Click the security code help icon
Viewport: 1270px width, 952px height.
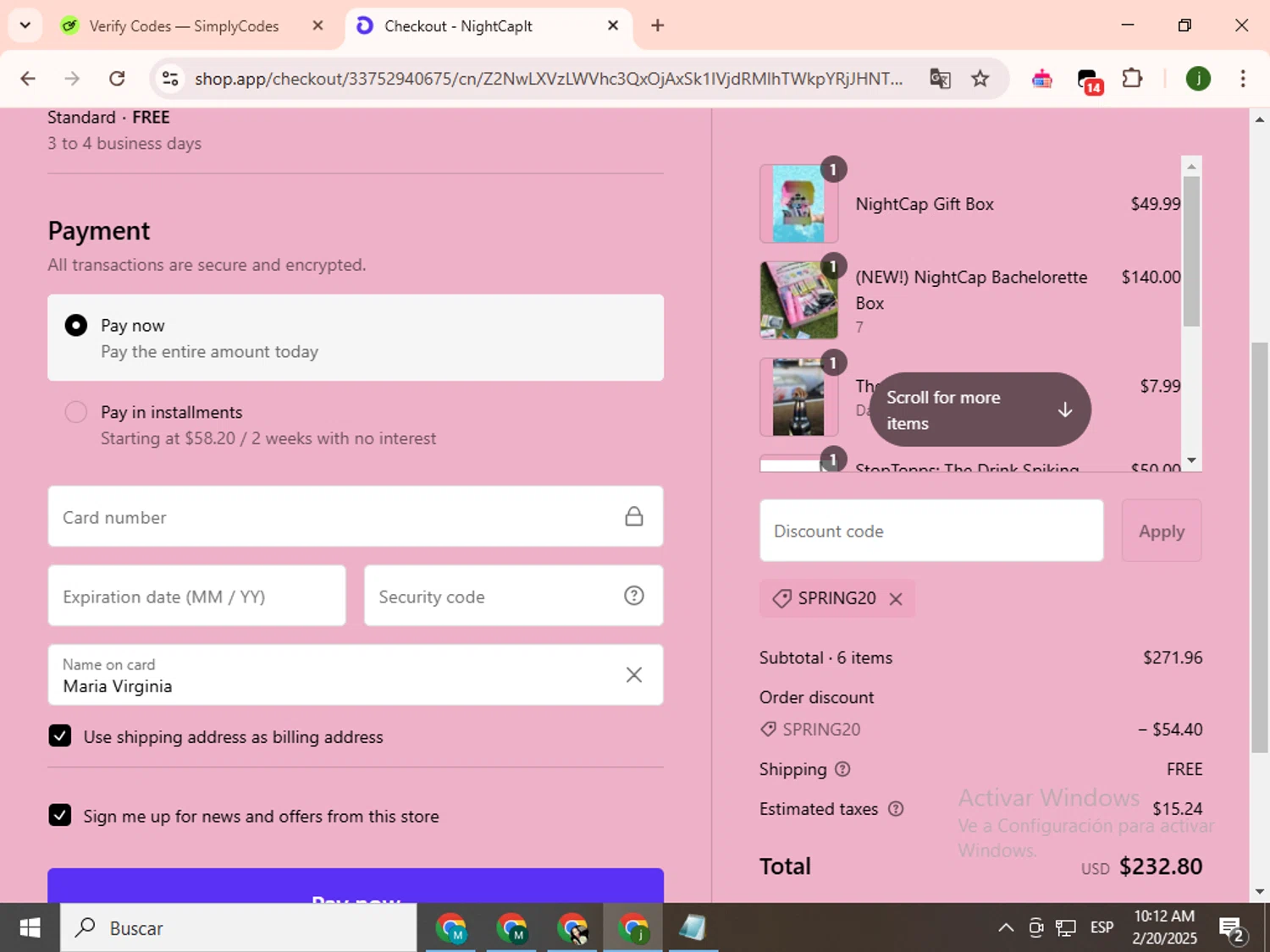point(633,596)
